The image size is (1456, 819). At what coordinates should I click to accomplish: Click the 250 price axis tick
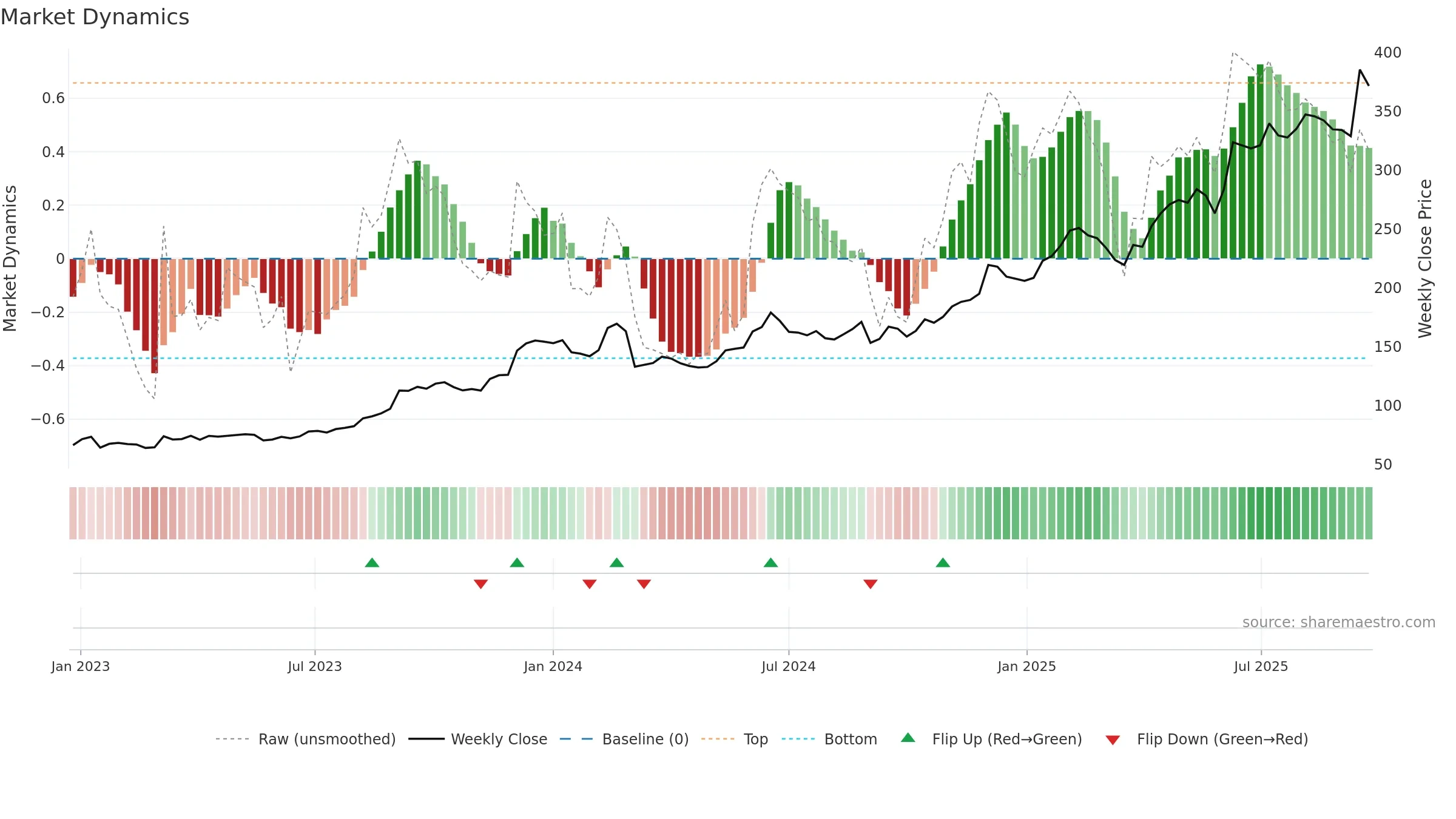[x=1387, y=229]
